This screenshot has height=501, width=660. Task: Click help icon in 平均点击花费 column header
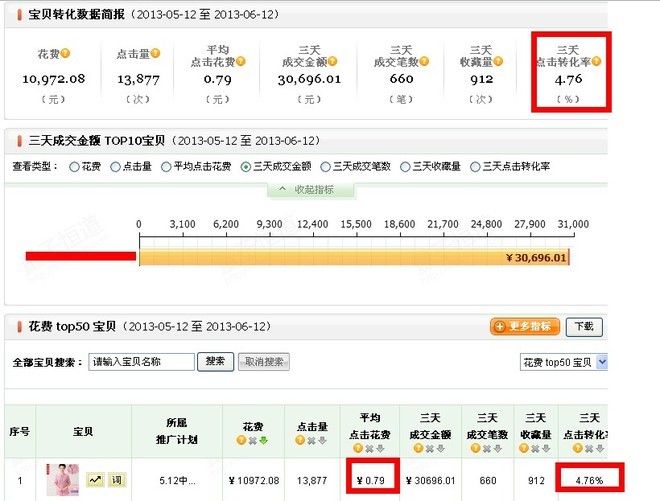pyautogui.click(x=358, y=448)
